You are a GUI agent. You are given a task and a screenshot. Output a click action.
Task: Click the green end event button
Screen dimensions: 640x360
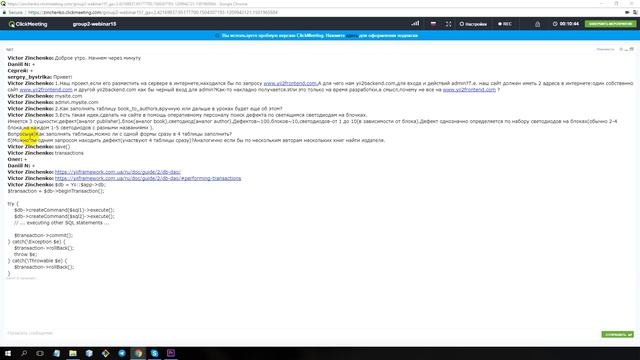tap(610, 24)
